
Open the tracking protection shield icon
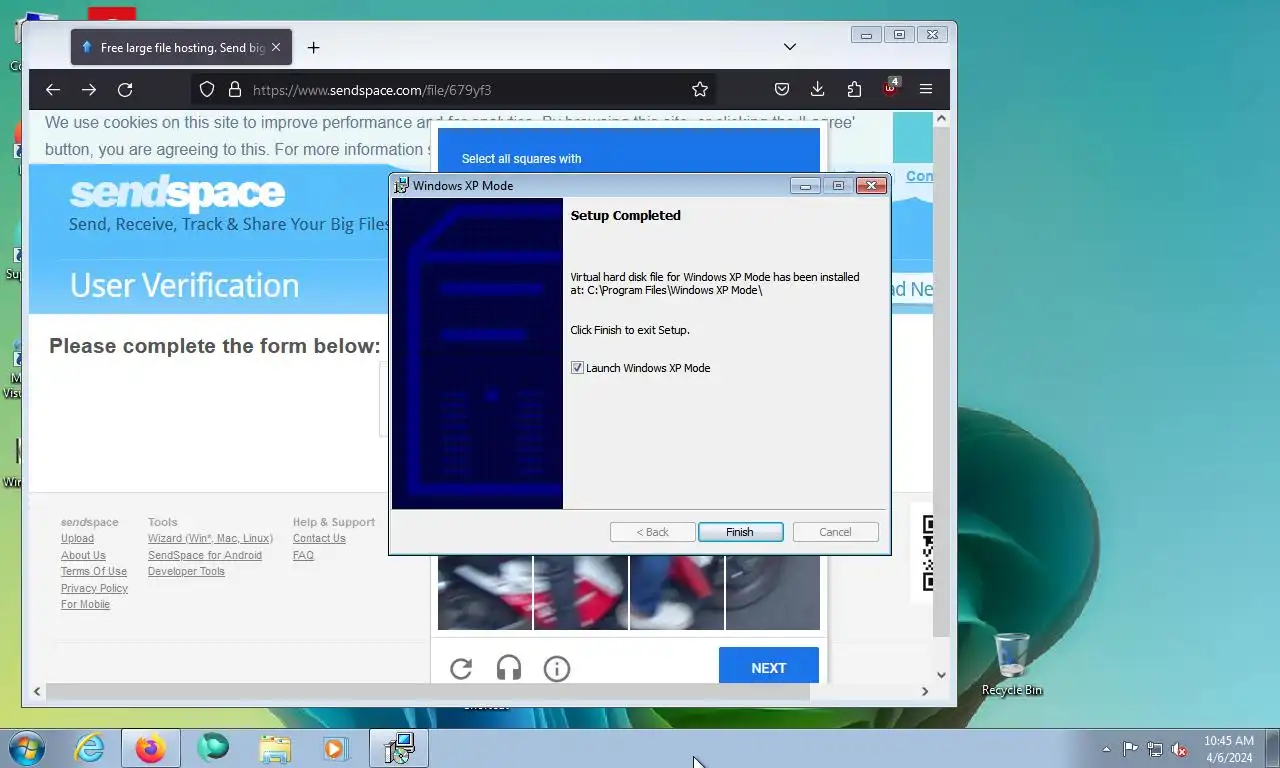(x=207, y=90)
